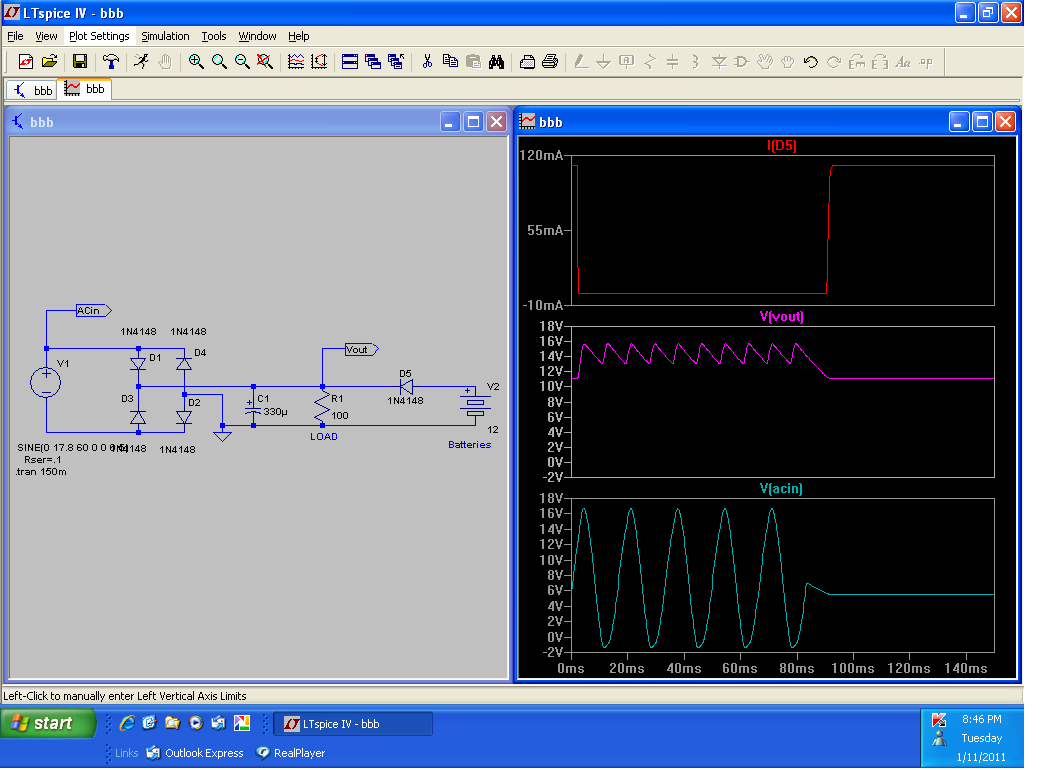Launch Internet Explorer from quick launch
The width and height of the screenshot is (1042, 770).
pos(127,723)
